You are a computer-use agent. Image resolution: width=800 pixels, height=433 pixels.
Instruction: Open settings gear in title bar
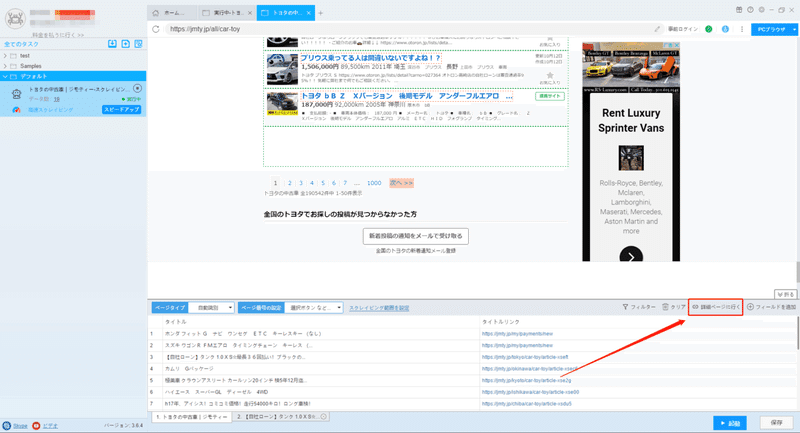coord(761,10)
